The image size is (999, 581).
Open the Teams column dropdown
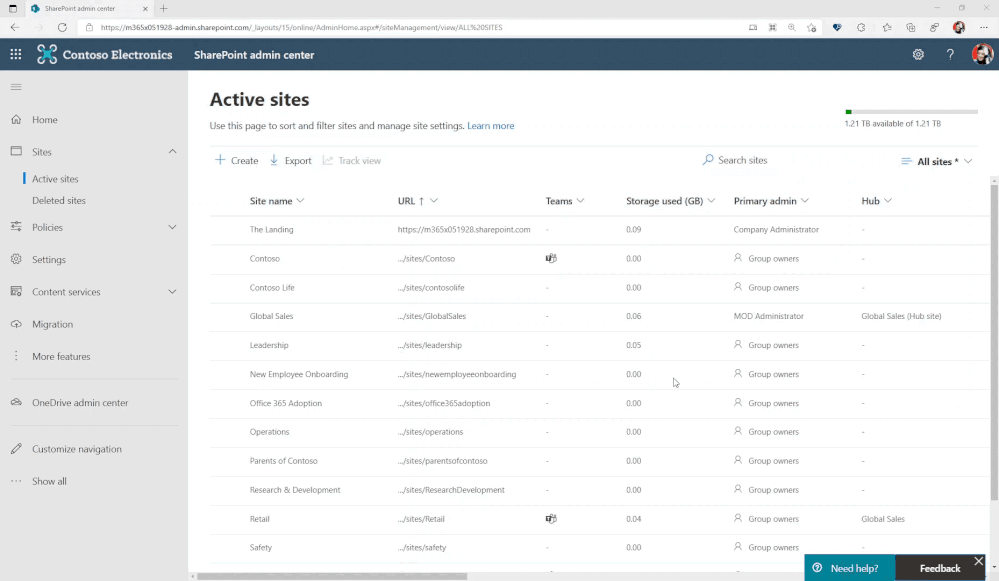tap(580, 201)
